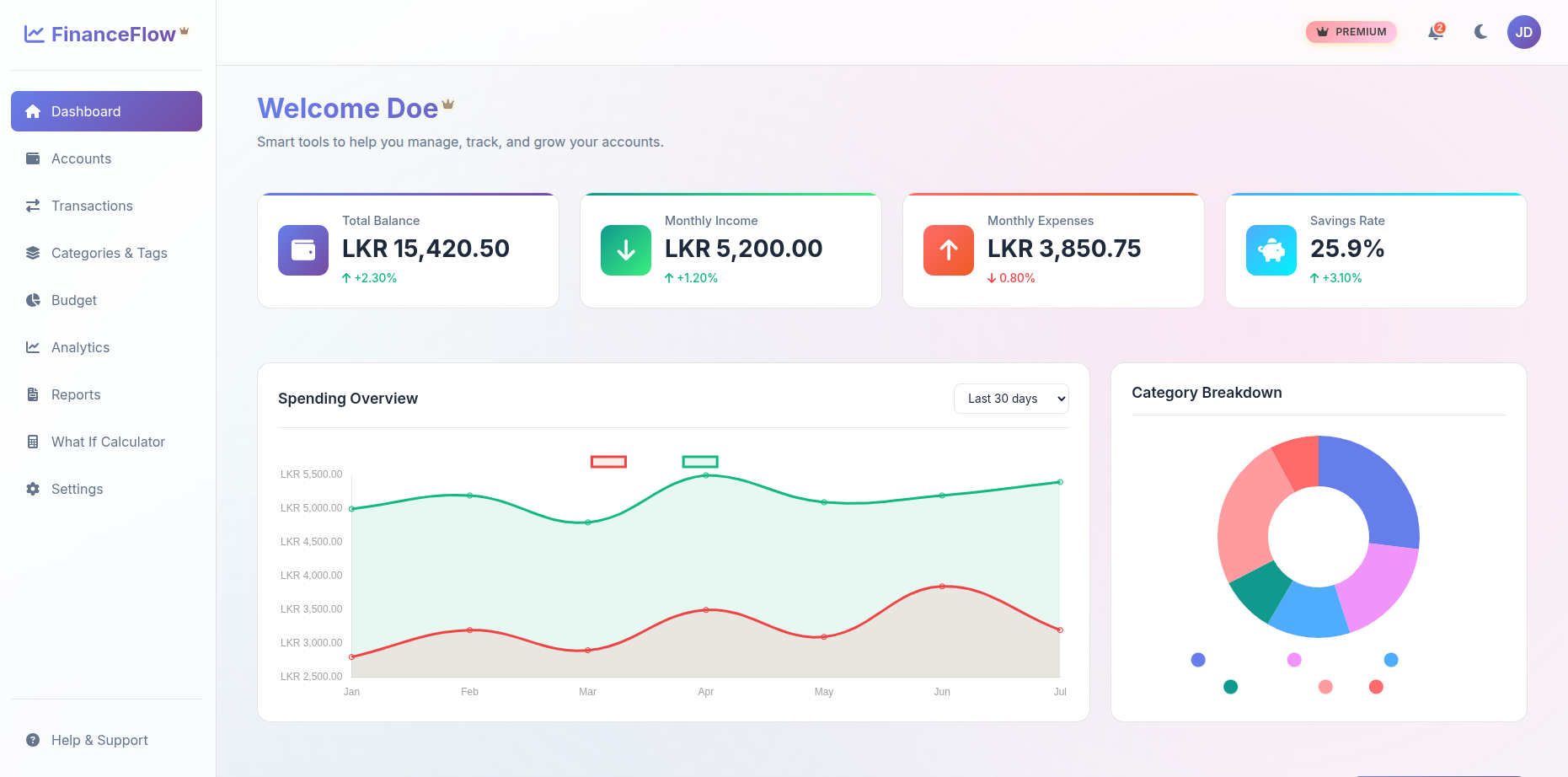Viewport: 1568px width, 777px height.
Task: Open the Budget section
Action: (74, 300)
